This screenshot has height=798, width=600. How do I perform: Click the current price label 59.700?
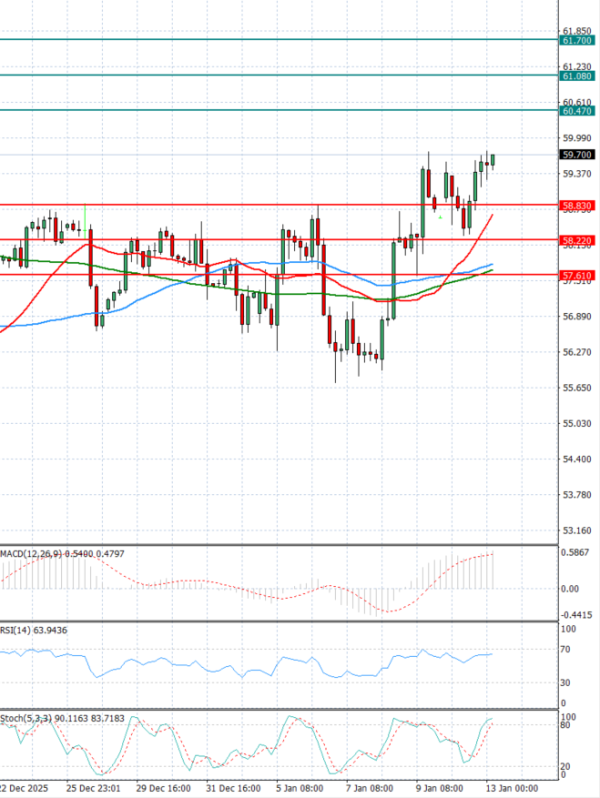pyautogui.click(x=577, y=155)
